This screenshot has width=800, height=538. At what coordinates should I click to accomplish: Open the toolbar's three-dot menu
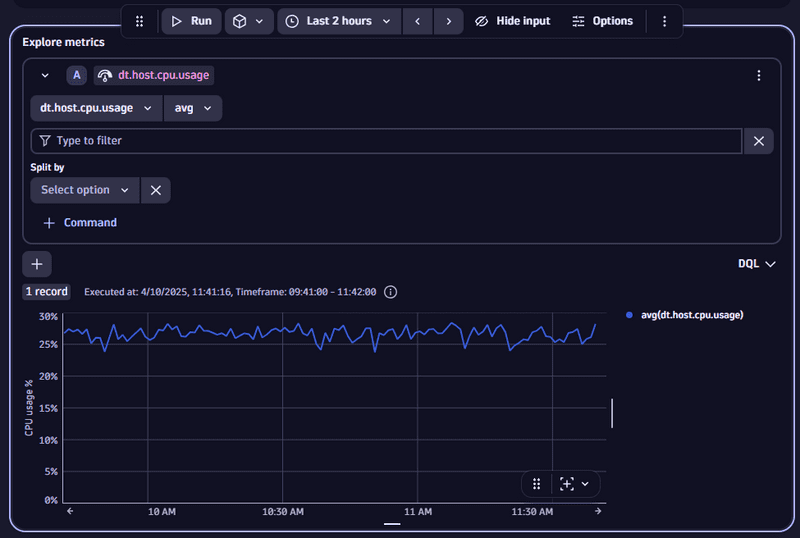(664, 21)
